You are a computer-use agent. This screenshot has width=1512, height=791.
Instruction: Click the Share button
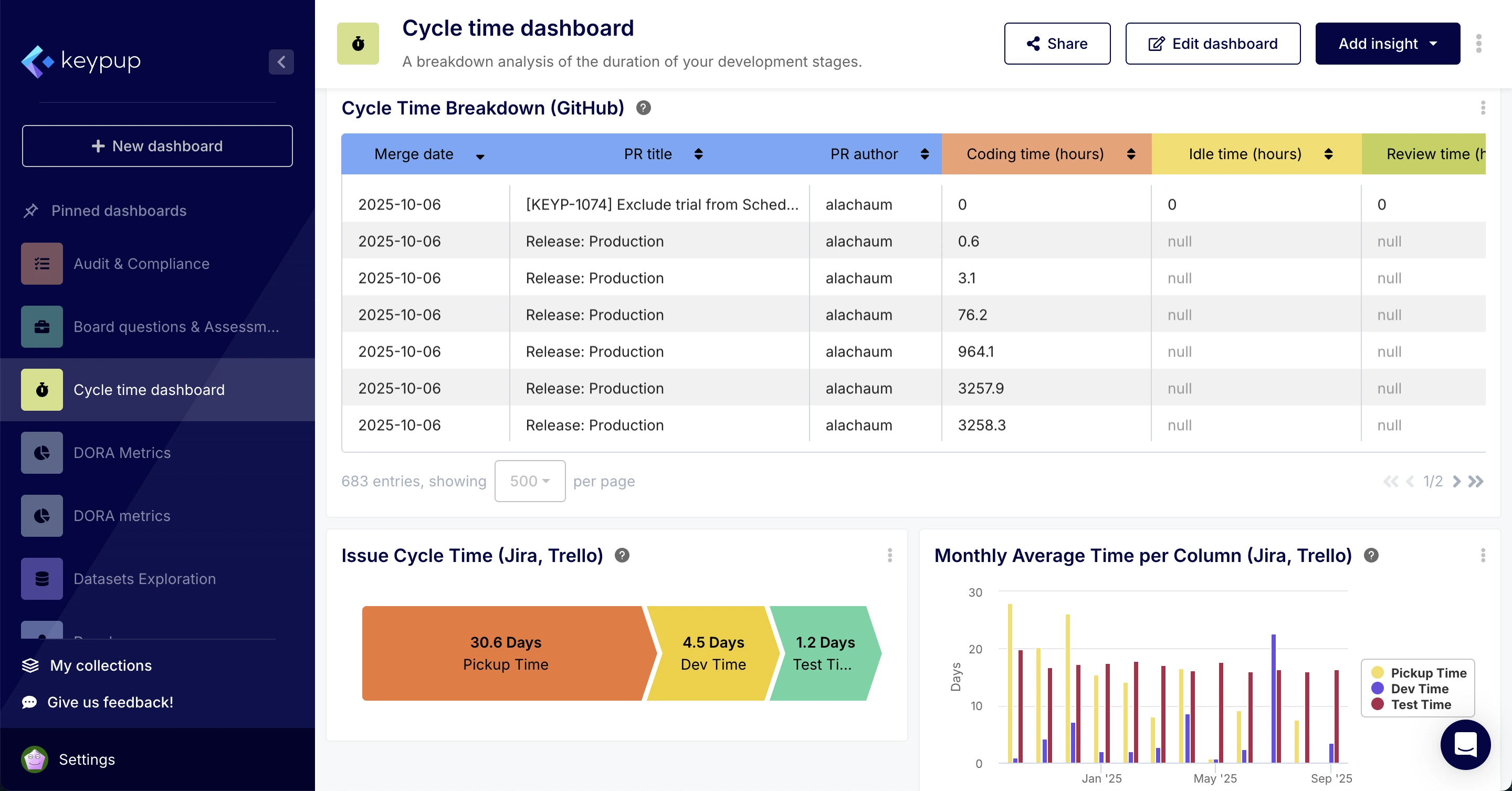1056,44
